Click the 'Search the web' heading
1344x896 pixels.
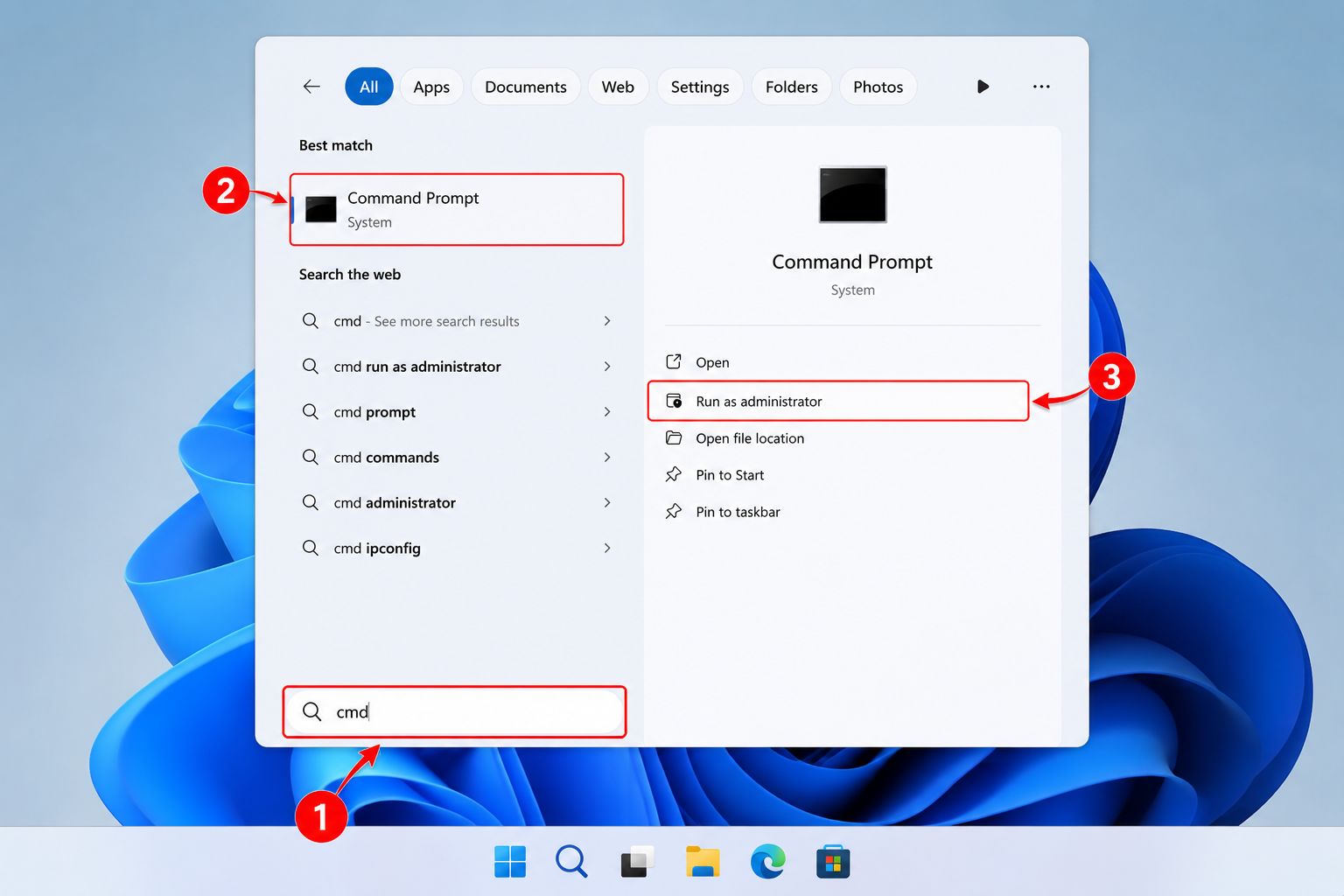[350, 274]
